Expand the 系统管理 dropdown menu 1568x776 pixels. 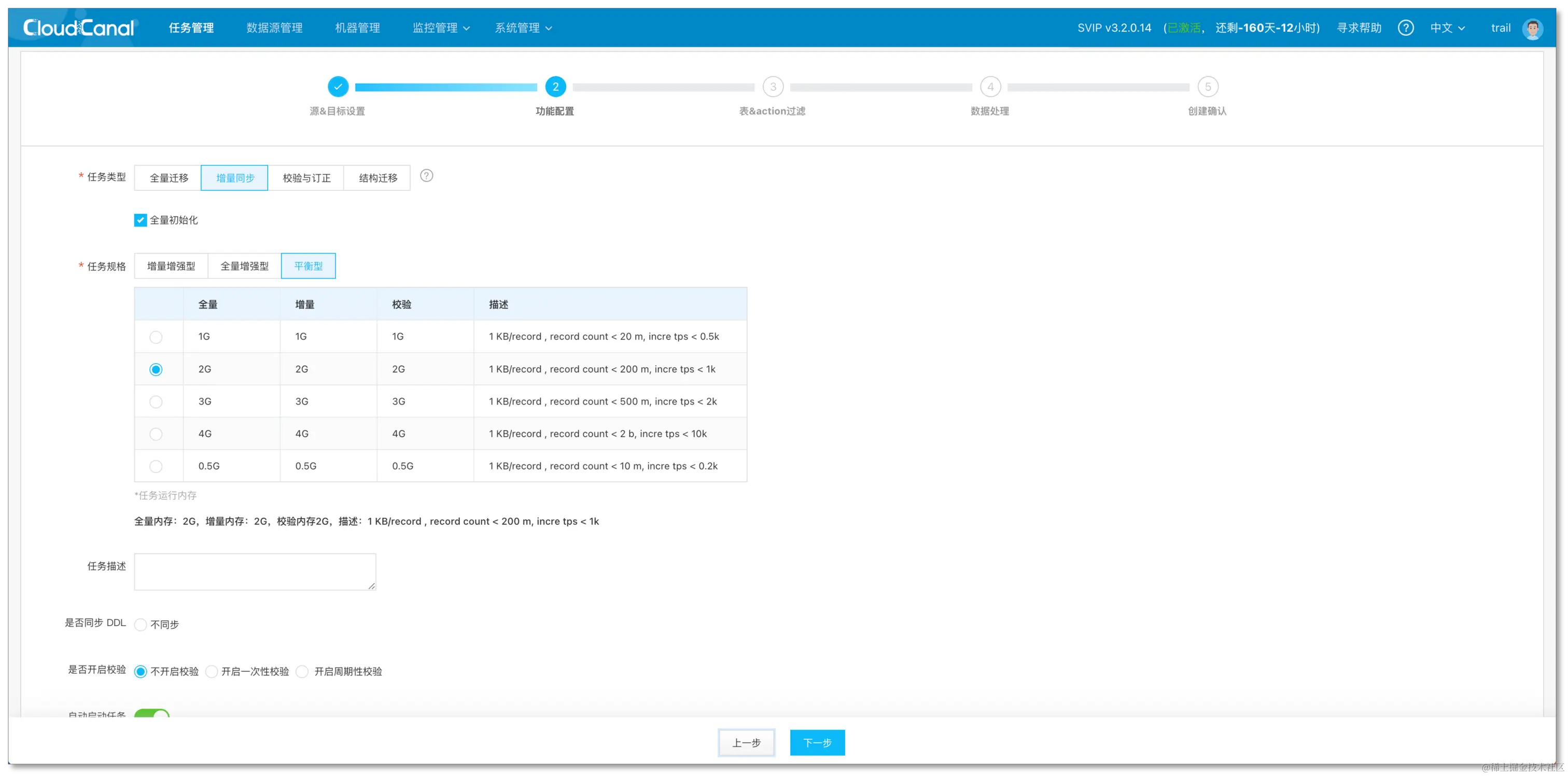523,28
